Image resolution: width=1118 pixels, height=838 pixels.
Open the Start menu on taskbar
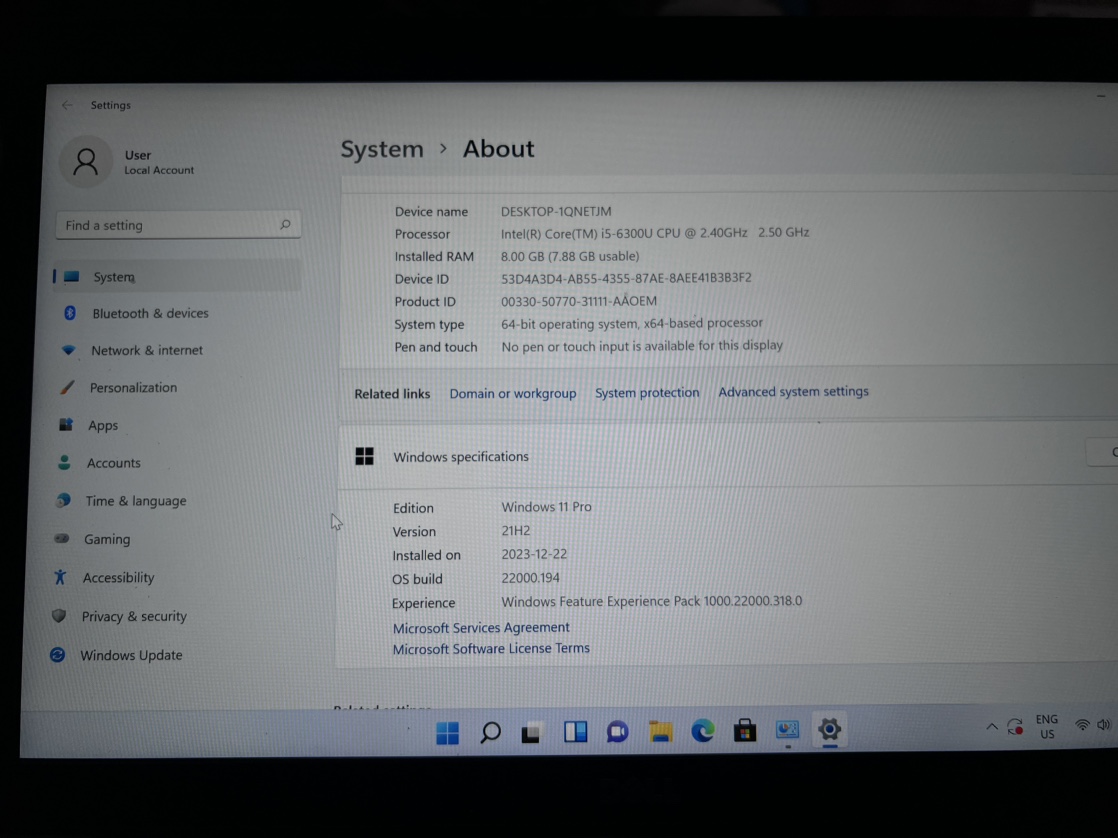(x=448, y=732)
